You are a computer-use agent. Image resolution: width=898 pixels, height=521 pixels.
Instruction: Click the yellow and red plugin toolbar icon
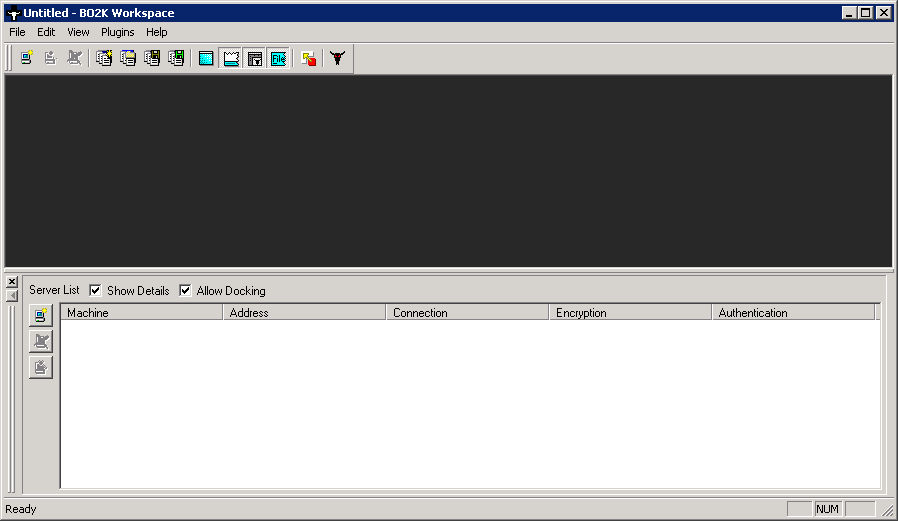309,59
